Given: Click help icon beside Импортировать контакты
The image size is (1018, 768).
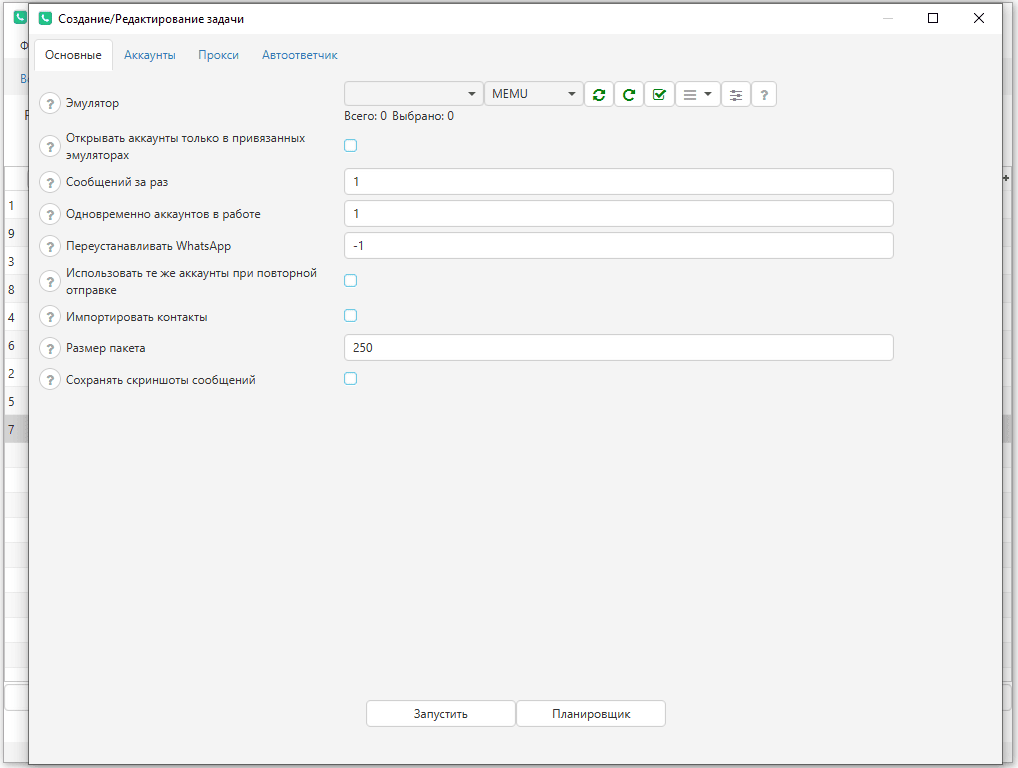Looking at the screenshot, I should (x=50, y=317).
